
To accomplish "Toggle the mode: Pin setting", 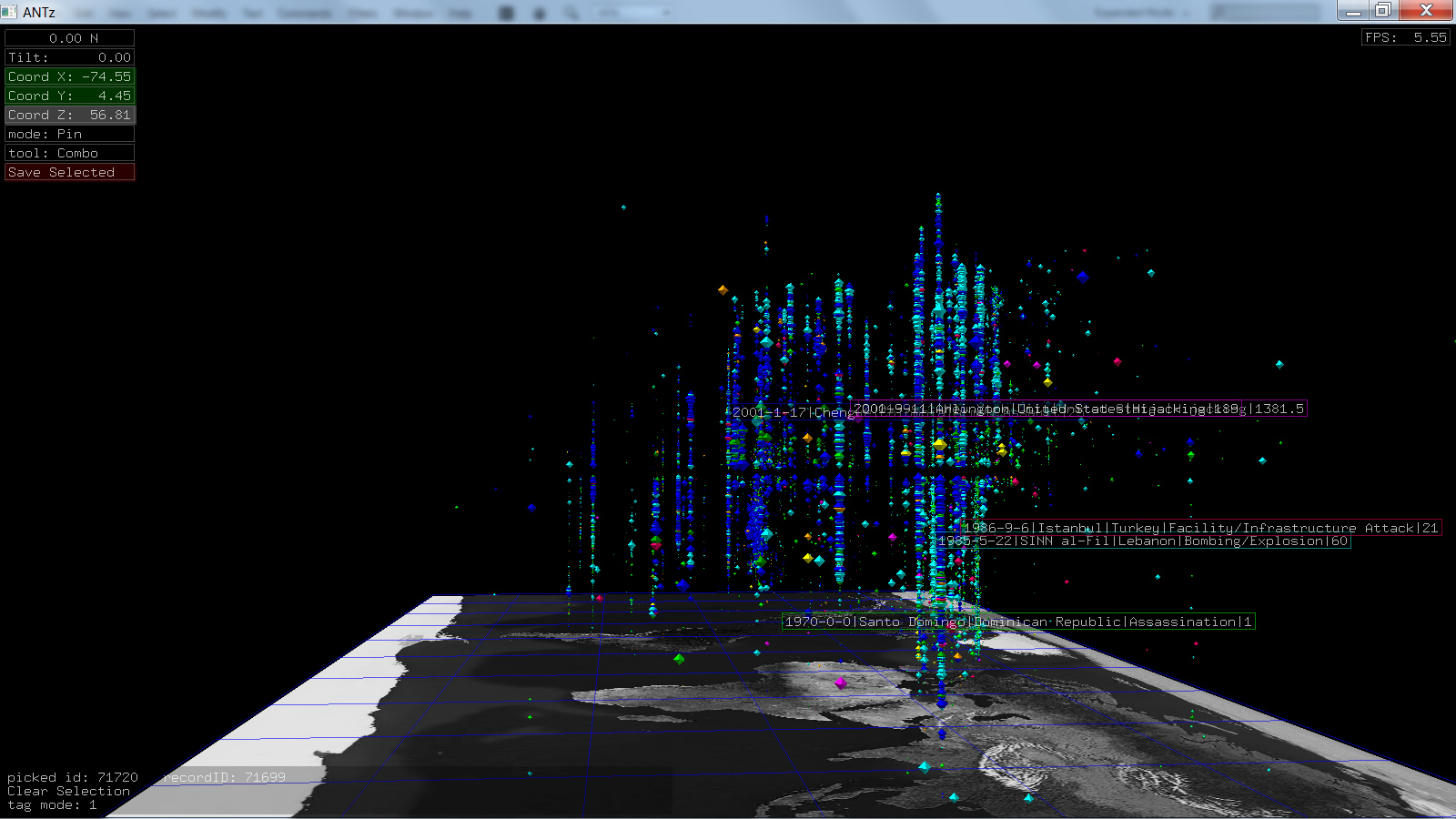I will point(69,134).
